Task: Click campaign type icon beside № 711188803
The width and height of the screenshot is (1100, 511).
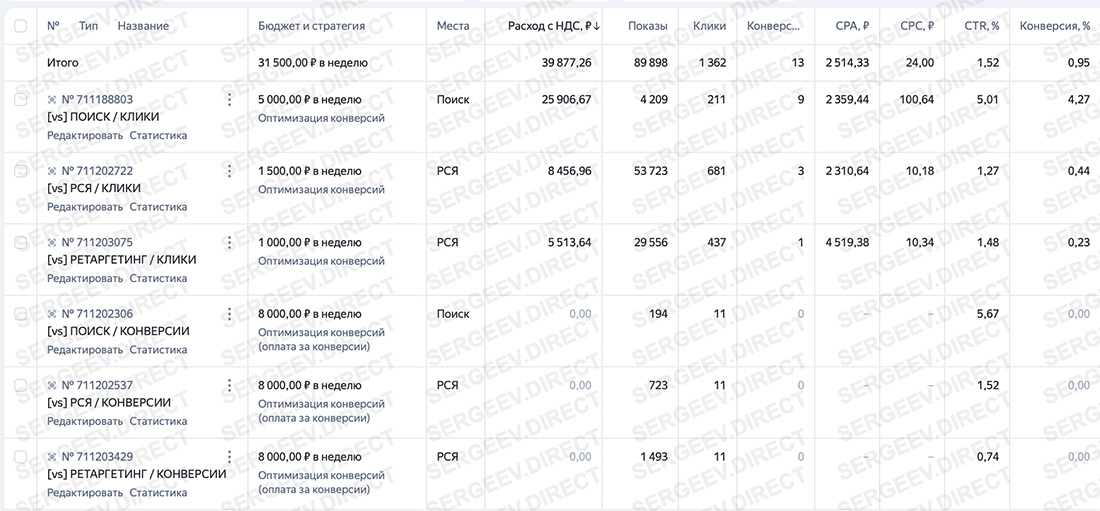Action: click(x=52, y=100)
